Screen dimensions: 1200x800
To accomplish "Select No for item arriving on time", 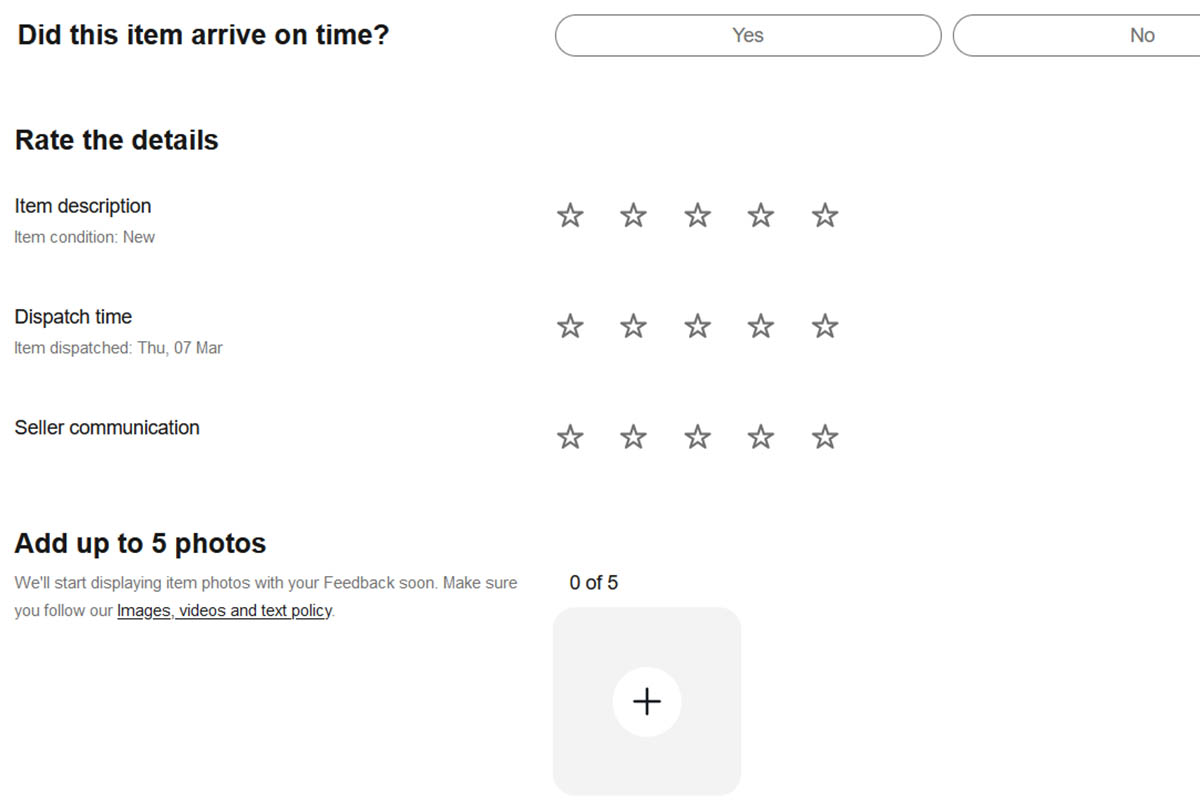I will coord(1142,35).
